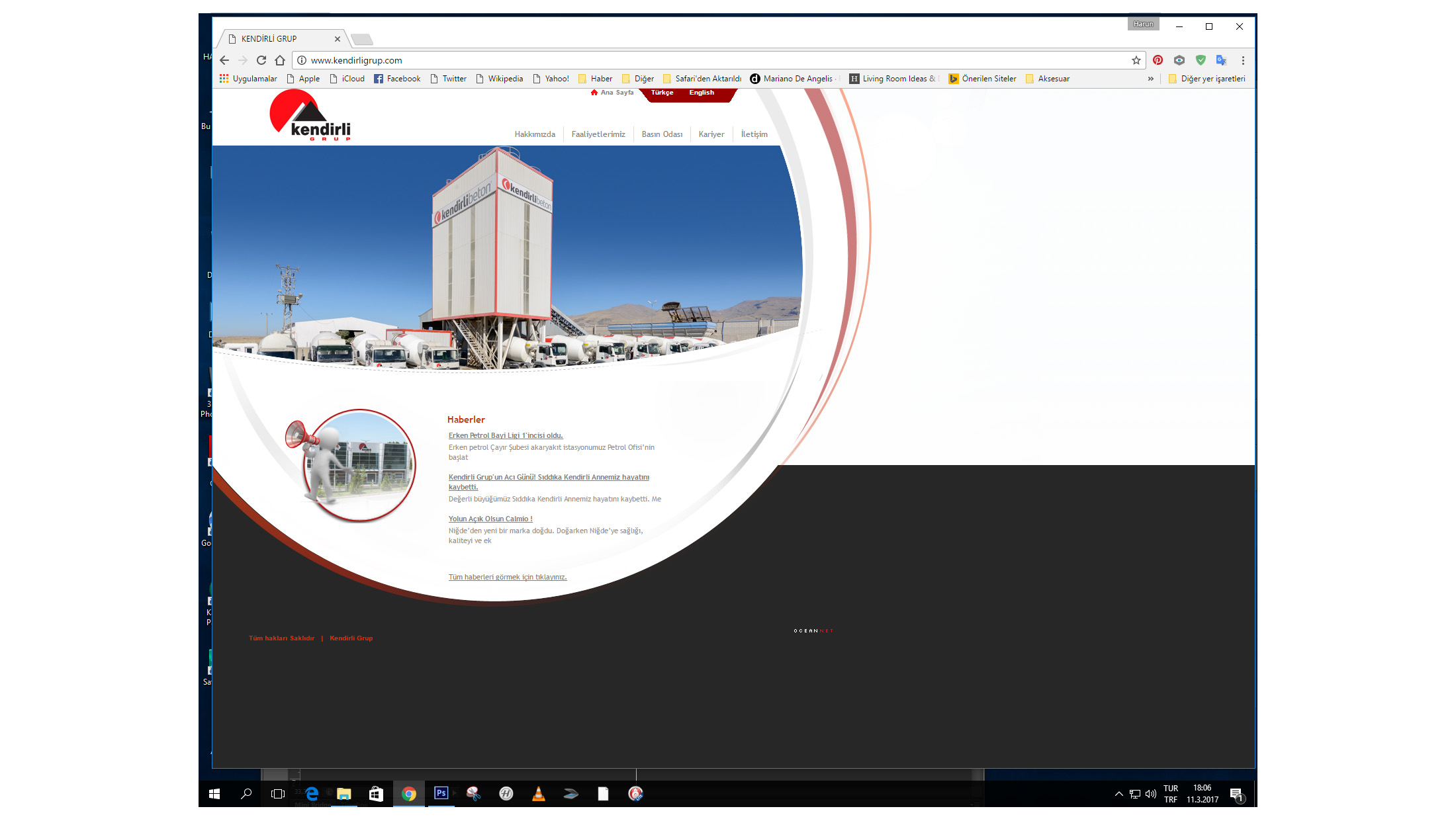Expand Diğer yer işaretleri folder
The image size is (1456, 819).
click(x=1207, y=79)
